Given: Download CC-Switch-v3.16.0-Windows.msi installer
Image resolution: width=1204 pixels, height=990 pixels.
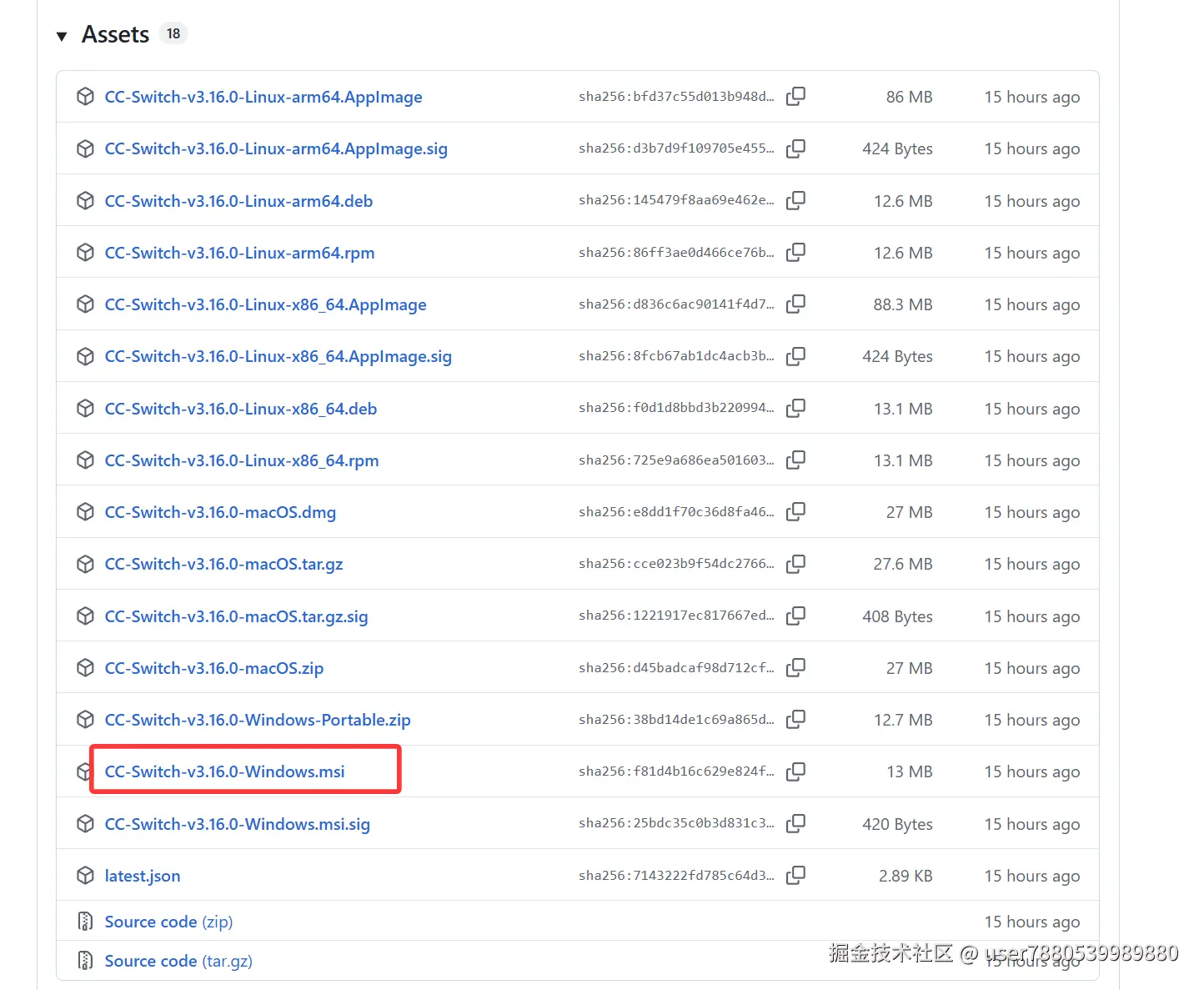Looking at the screenshot, I should click(224, 771).
